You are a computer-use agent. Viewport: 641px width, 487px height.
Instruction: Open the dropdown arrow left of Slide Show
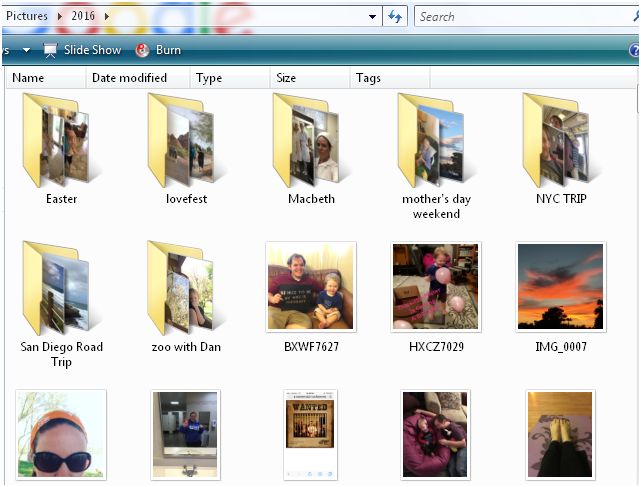(x=26, y=50)
